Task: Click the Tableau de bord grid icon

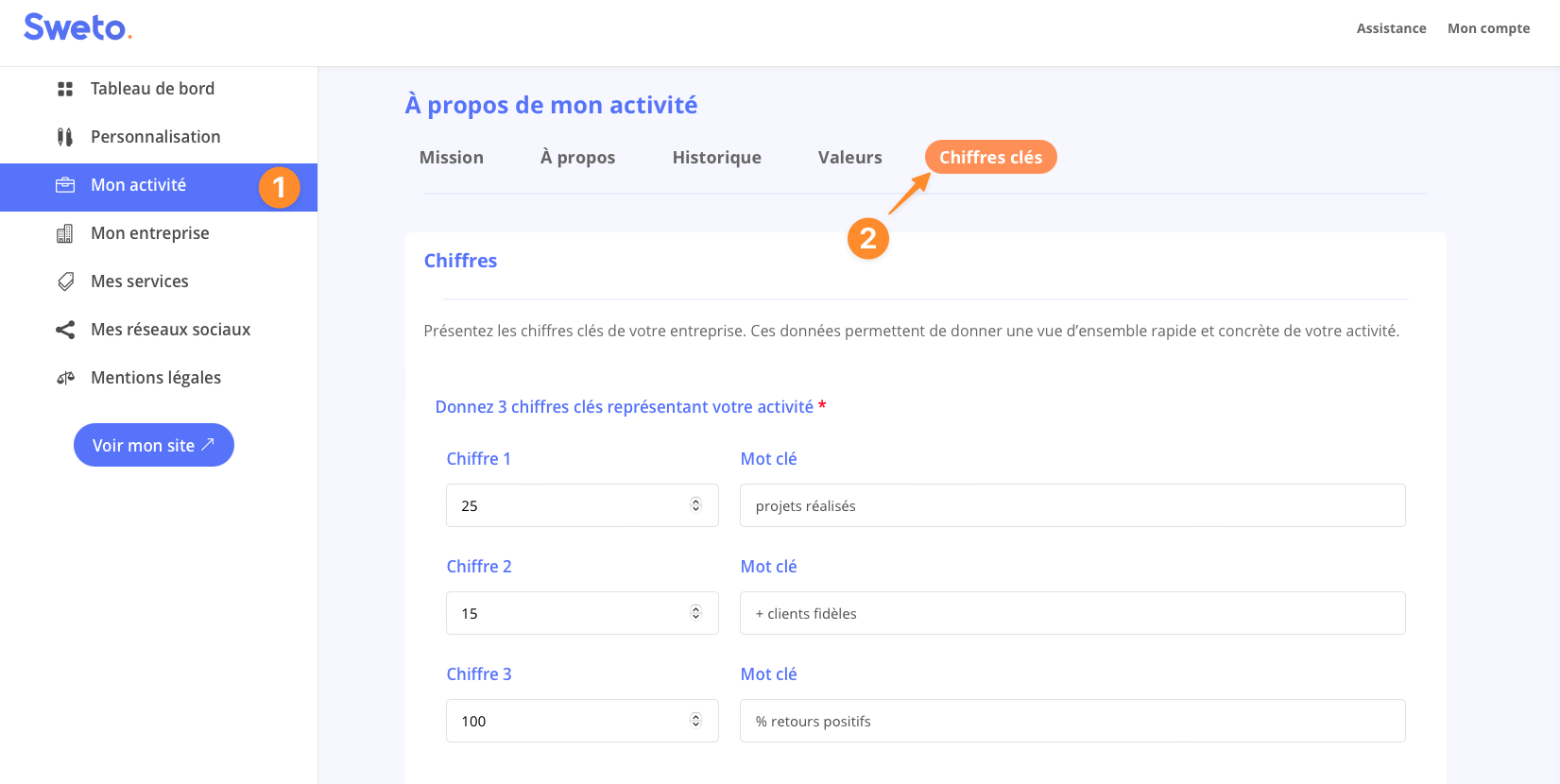Action: (x=65, y=89)
